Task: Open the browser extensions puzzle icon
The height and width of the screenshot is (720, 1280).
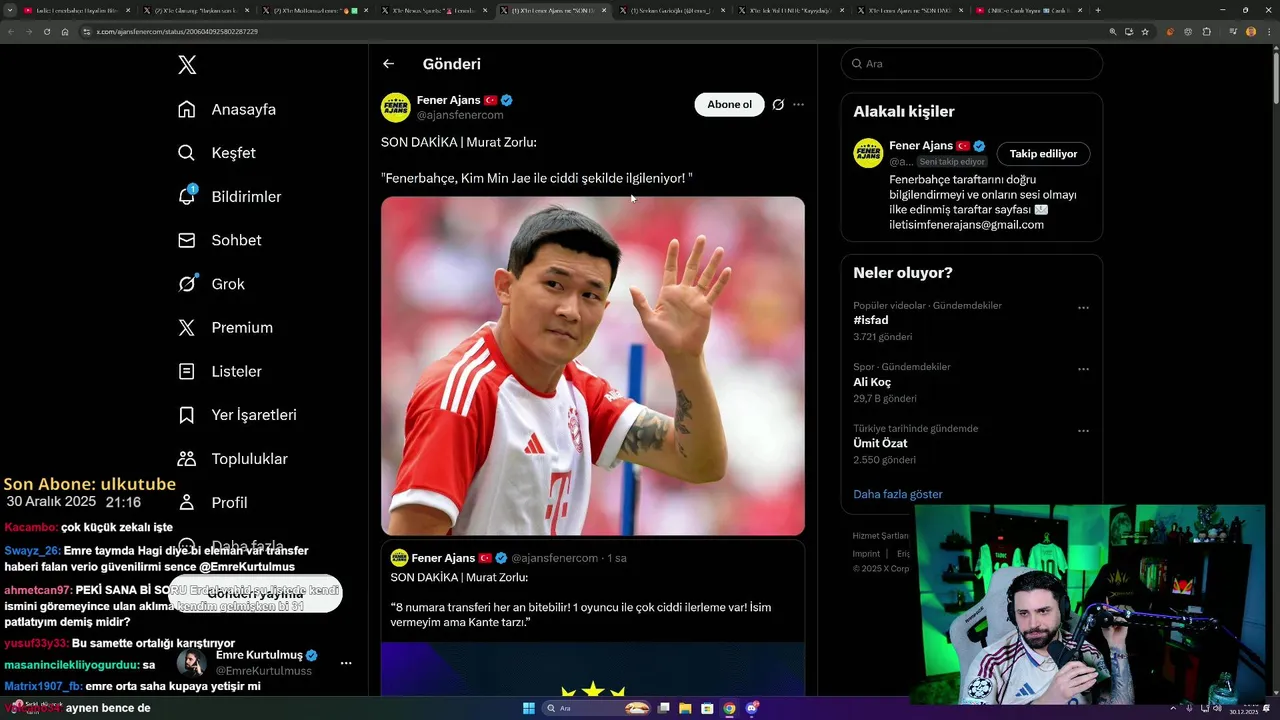Action: (x=1206, y=32)
